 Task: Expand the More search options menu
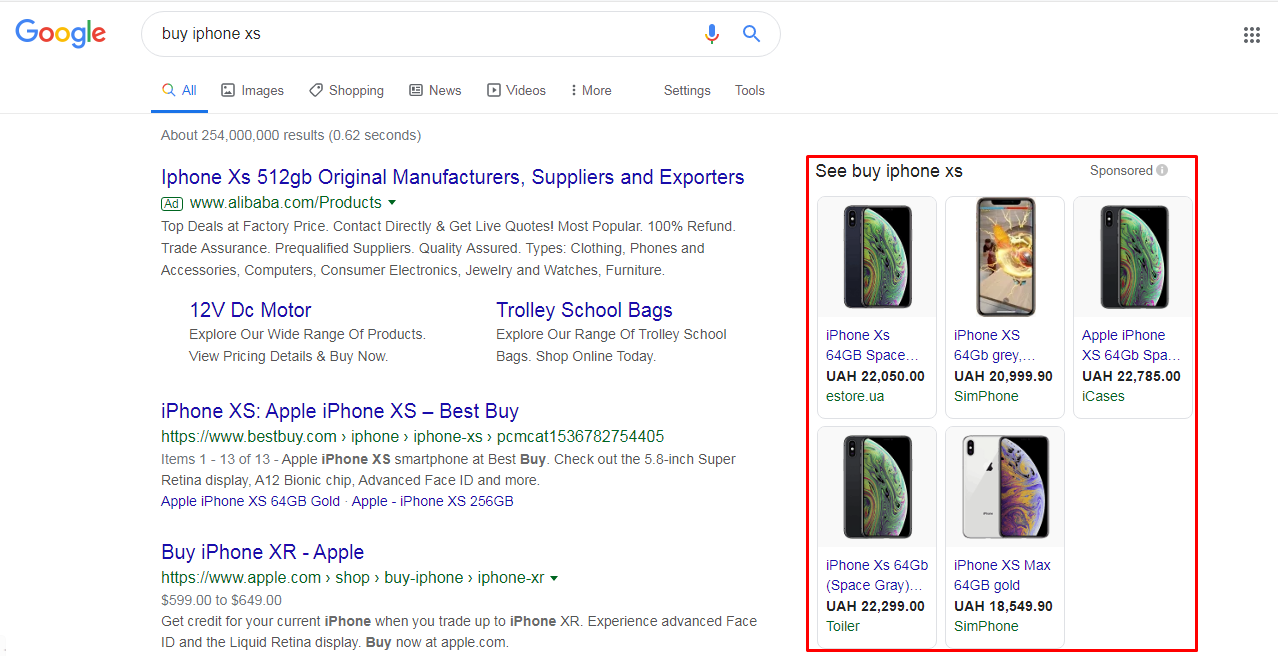pyautogui.click(x=591, y=90)
